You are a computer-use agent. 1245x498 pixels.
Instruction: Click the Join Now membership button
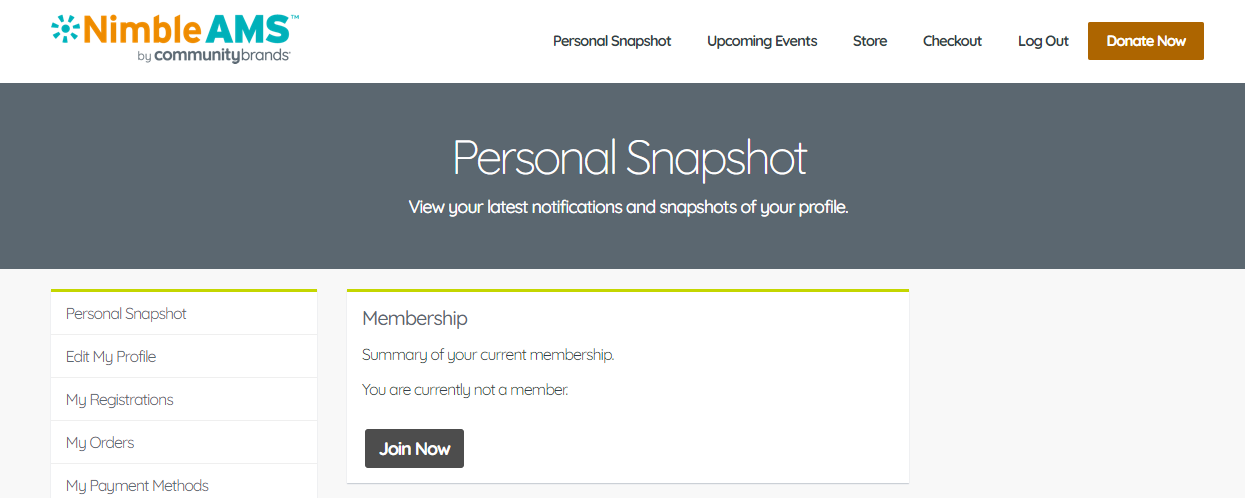(x=414, y=449)
